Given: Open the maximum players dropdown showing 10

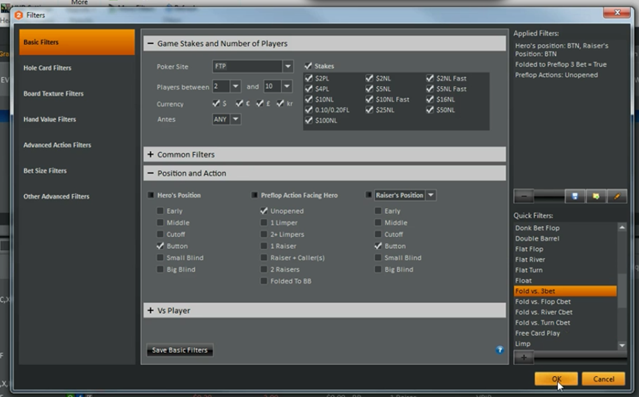Looking at the screenshot, I should pos(287,86).
